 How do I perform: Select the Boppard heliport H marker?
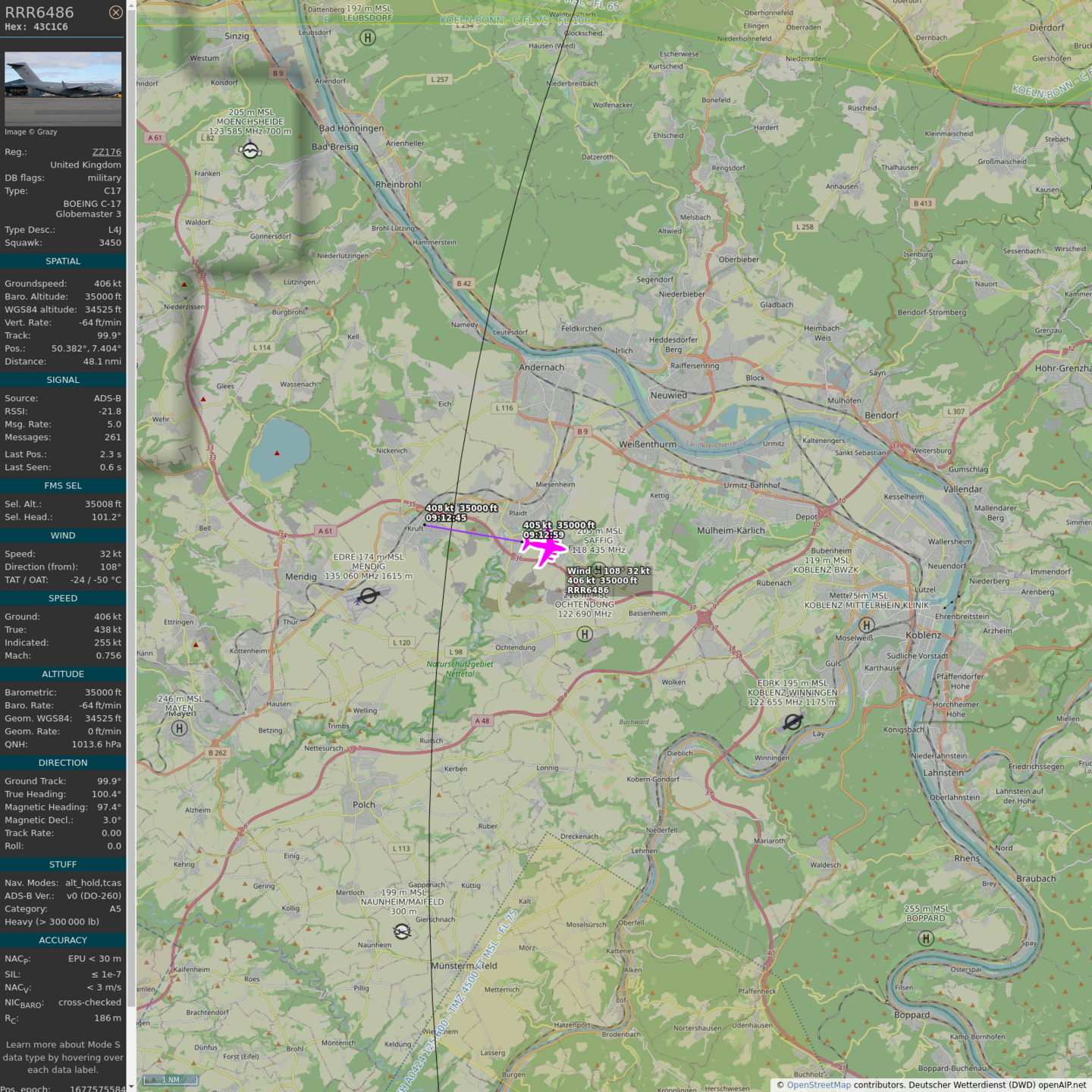(x=925, y=938)
